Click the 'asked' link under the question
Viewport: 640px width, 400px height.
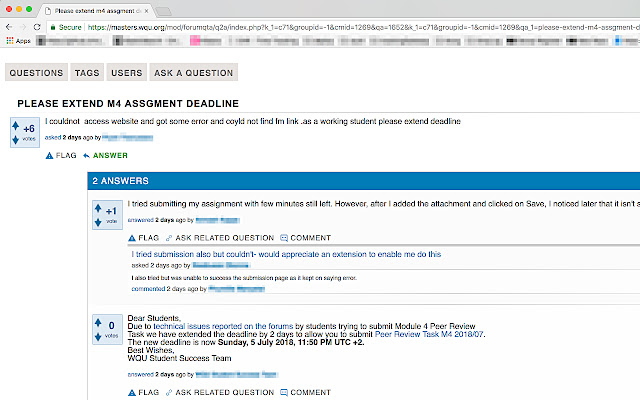[x=53, y=138]
